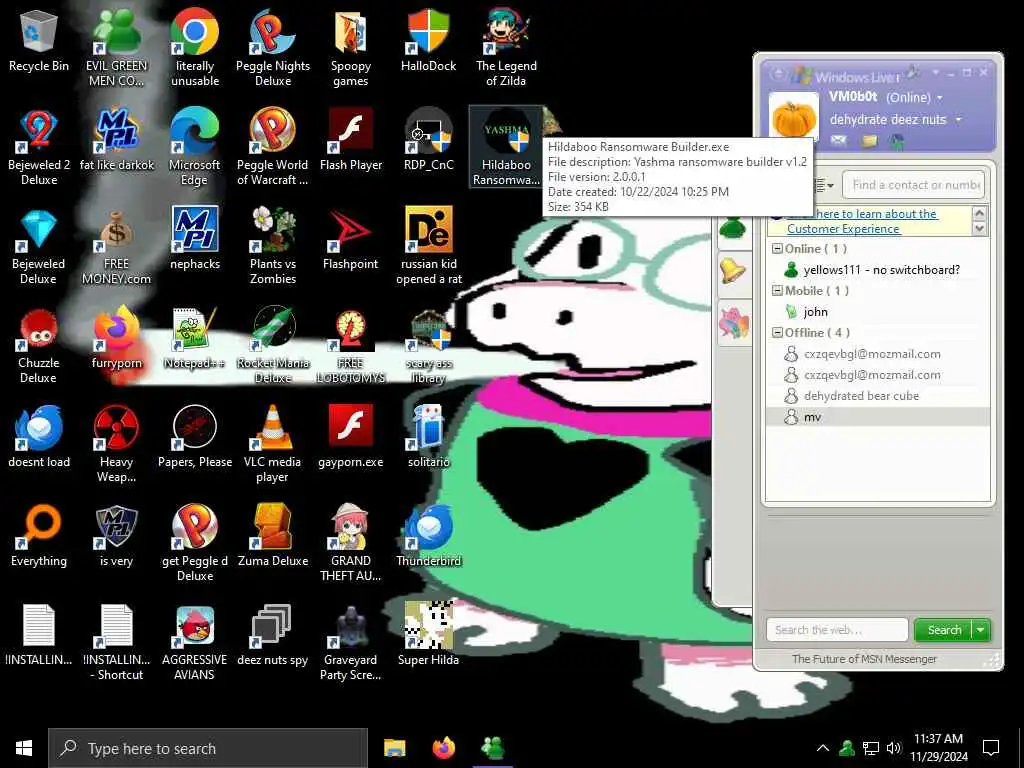
Task: Open the EVIL GREEN MEN desktop shortcut
Action: pos(116,47)
